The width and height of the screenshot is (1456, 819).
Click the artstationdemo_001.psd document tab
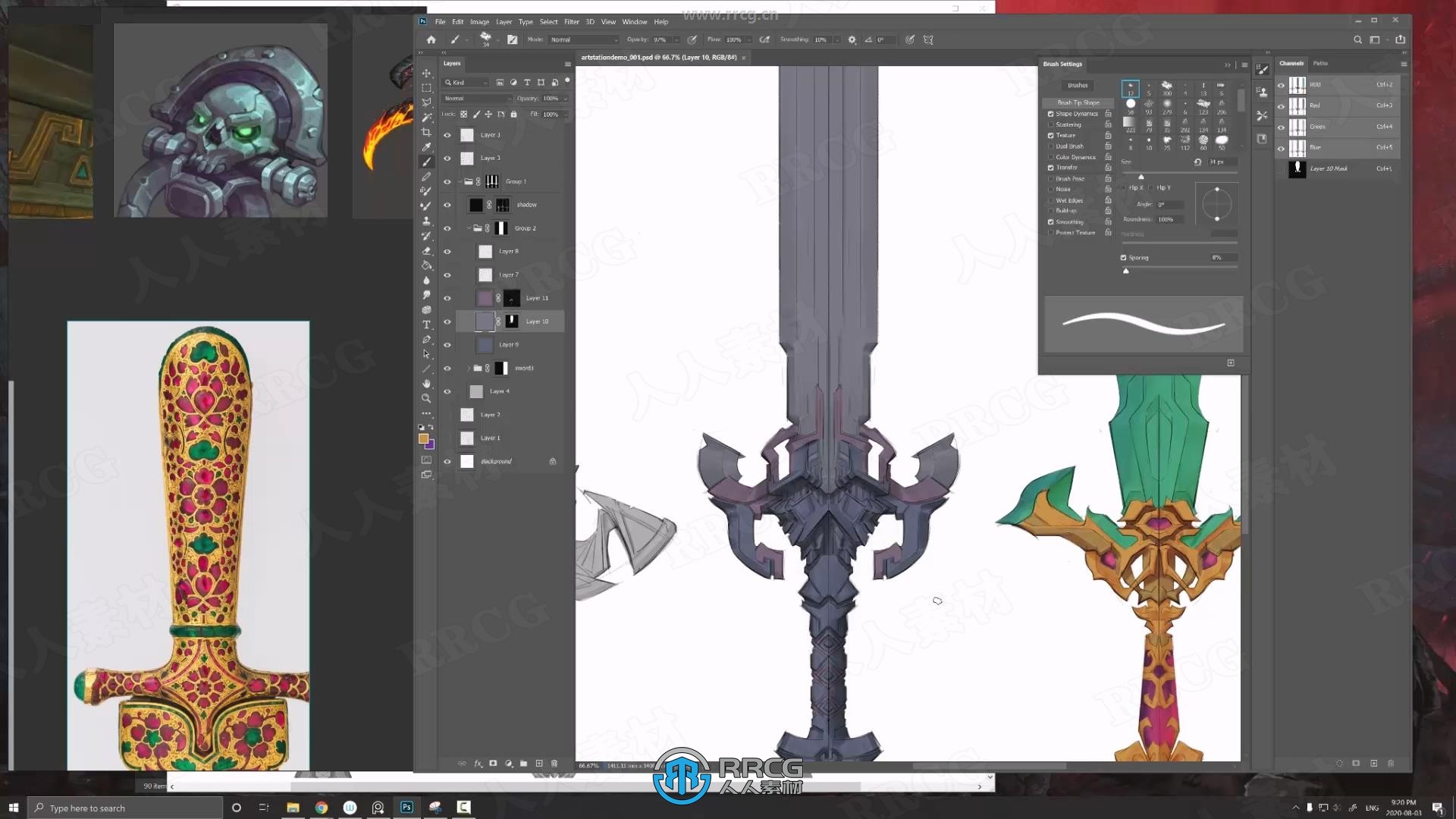click(x=658, y=58)
